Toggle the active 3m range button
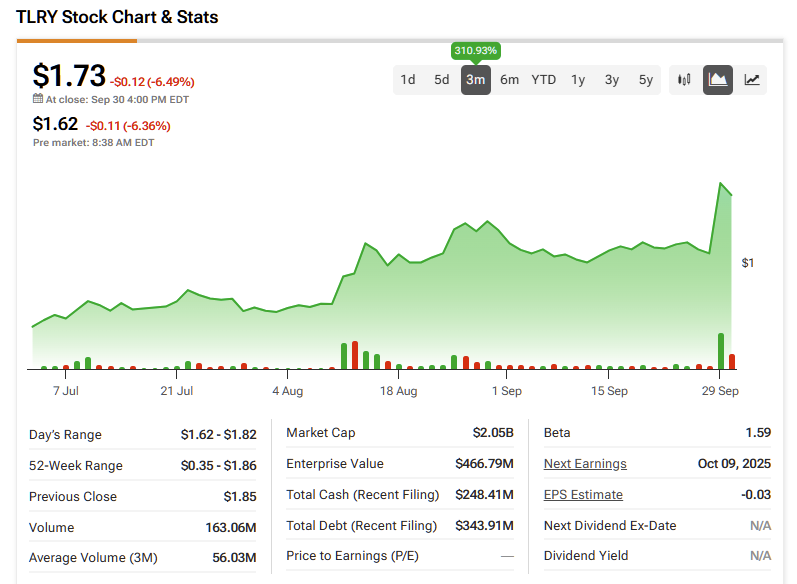The image size is (797, 584). pos(475,80)
